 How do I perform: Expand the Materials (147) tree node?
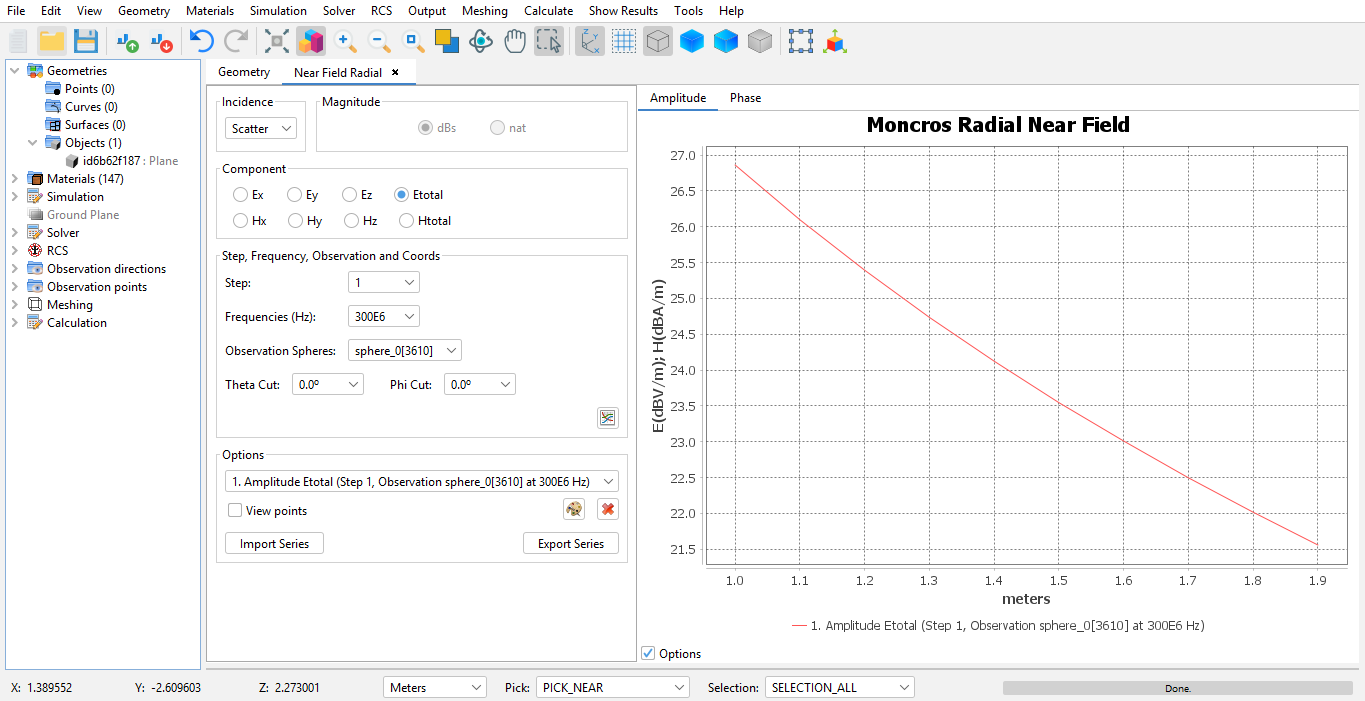(x=14, y=179)
